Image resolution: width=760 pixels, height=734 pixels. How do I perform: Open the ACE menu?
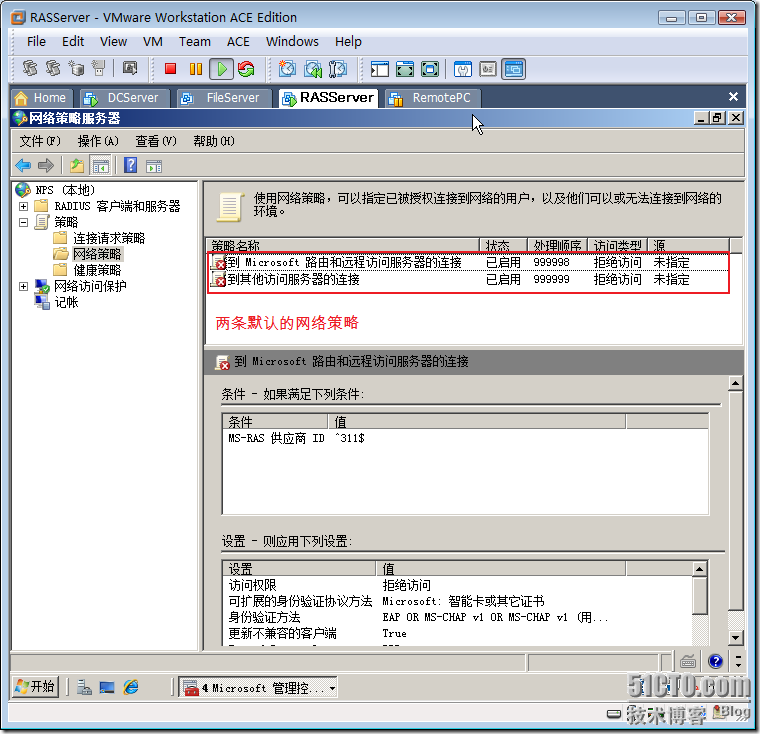pyautogui.click(x=238, y=42)
